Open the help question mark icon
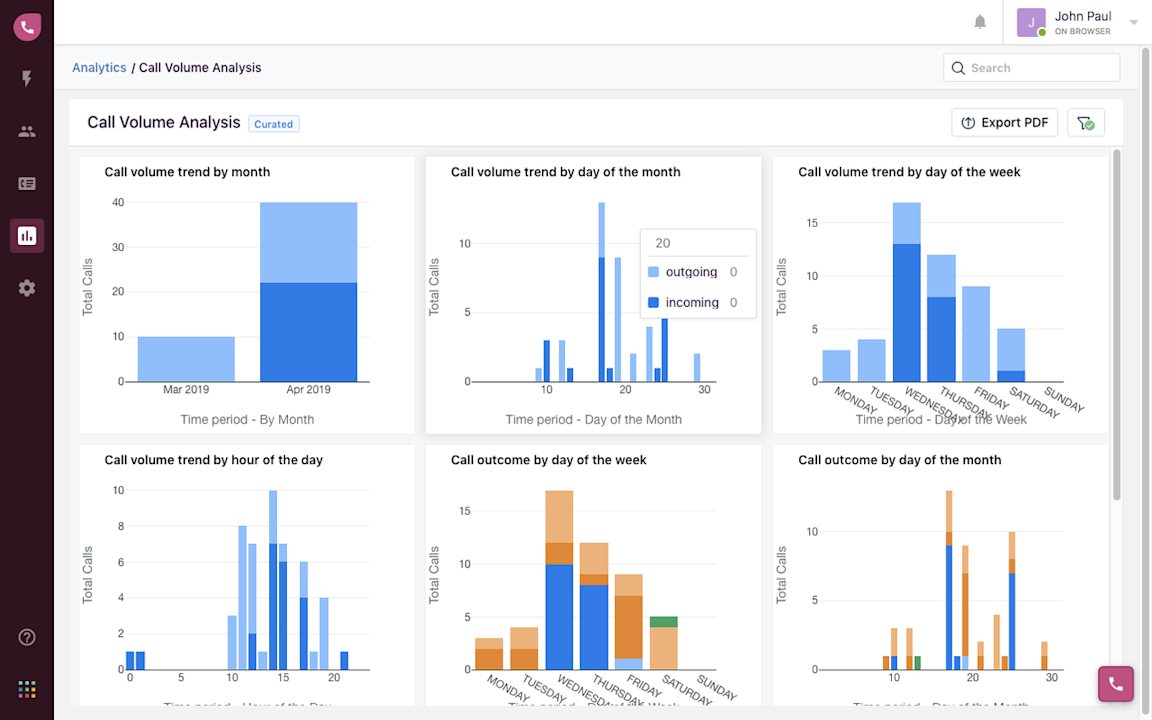Screen dimensions: 1152x720 (x=27, y=637)
